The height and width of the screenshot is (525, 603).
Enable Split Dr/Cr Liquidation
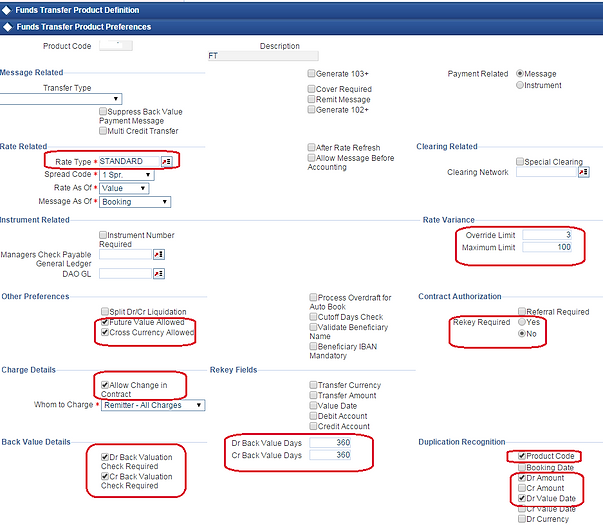click(105, 311)
